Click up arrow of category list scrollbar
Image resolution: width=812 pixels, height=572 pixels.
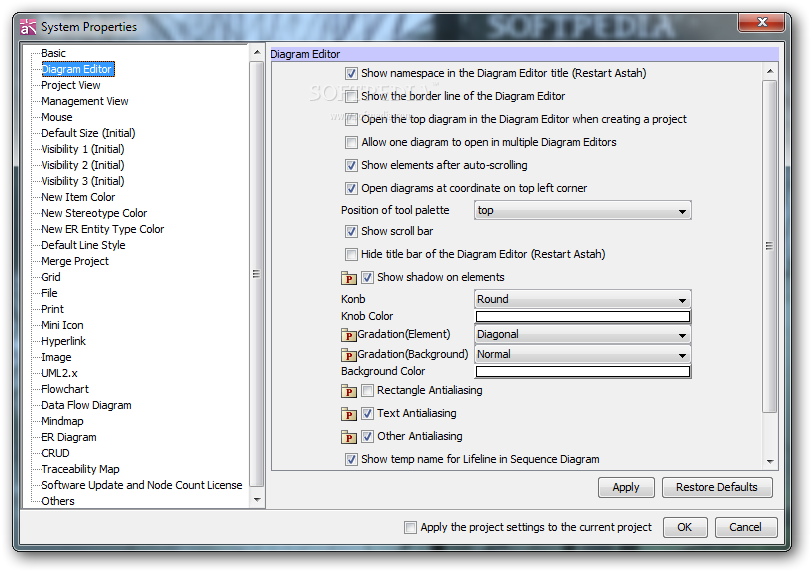(x=257, y=53)
